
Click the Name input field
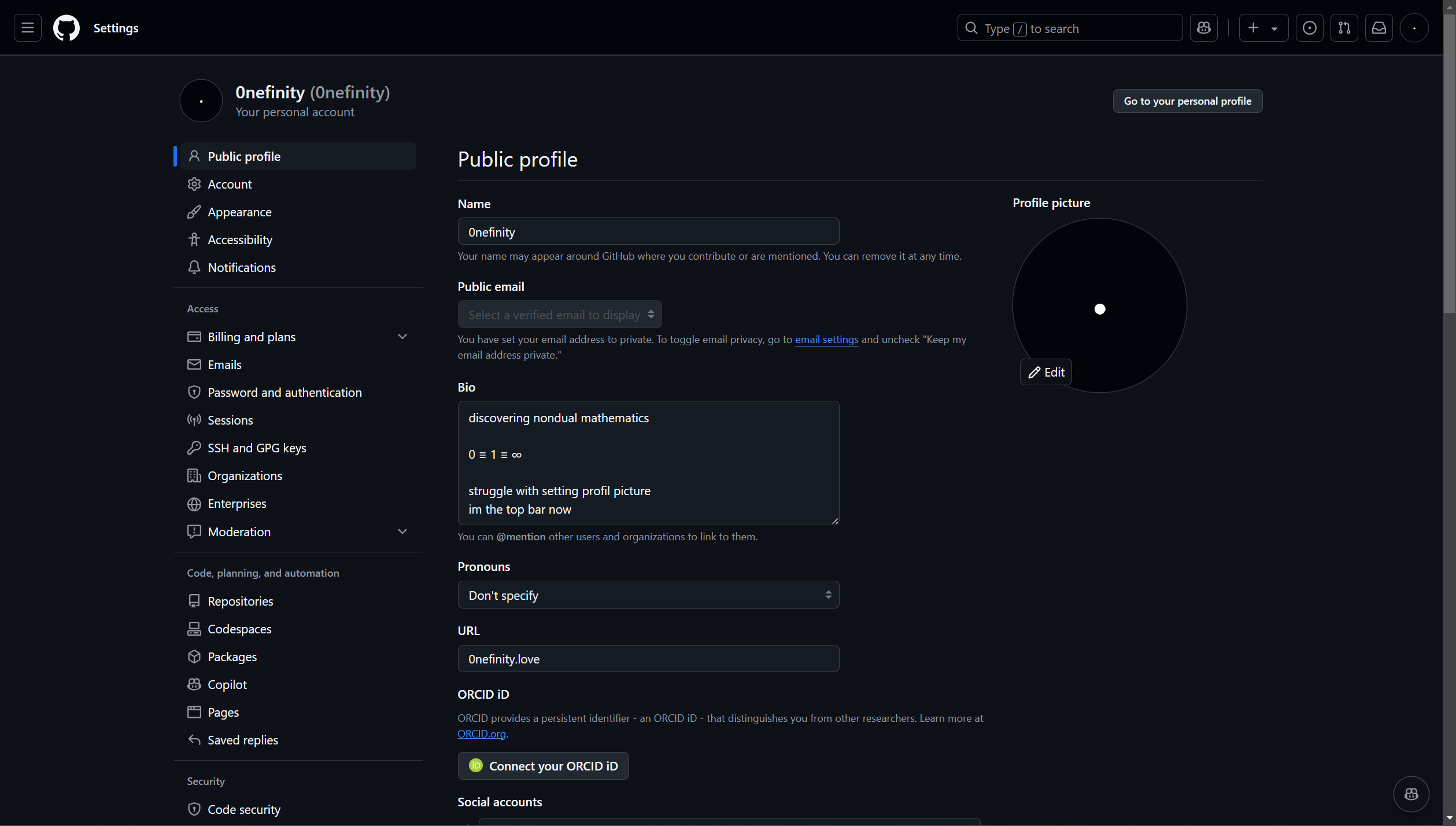pyautogui.click(x=648, y=231)
